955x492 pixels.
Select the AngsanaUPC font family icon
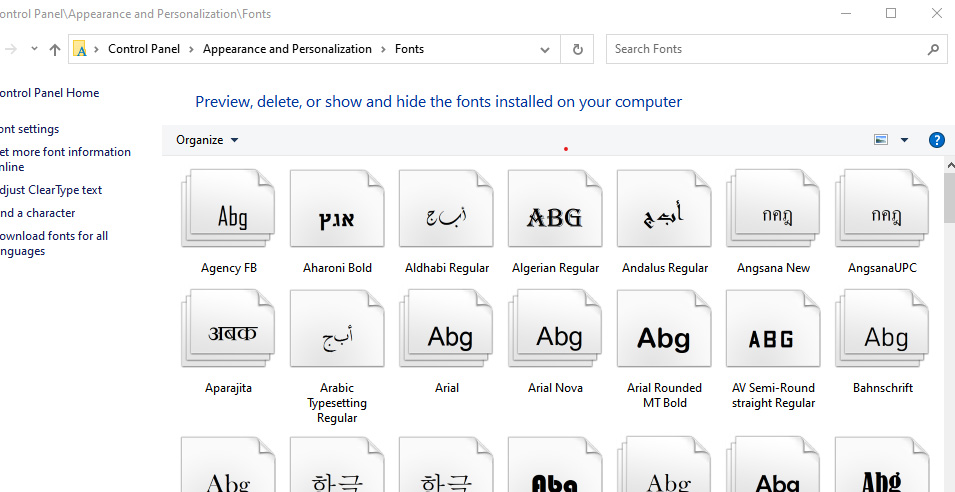[882, 208]
